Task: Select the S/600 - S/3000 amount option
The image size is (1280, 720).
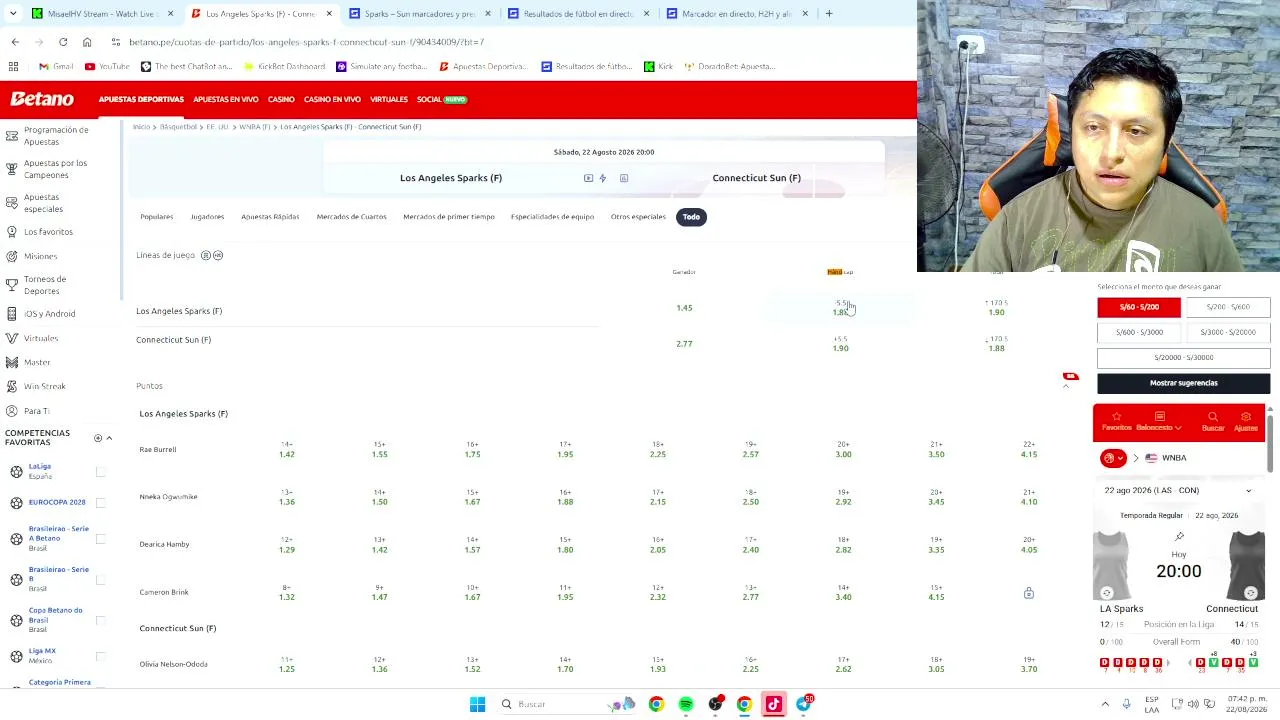Action: [x=1139, y=332]
